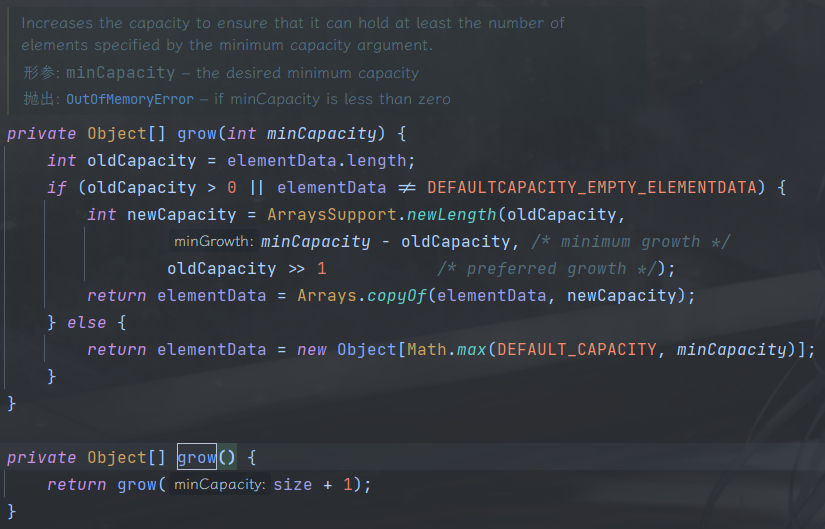Click DEFAULTCAPACITY_EMPTY_ELEMENTDATA constant
This screenshot has height=529, width=825.
click(592, 187)
